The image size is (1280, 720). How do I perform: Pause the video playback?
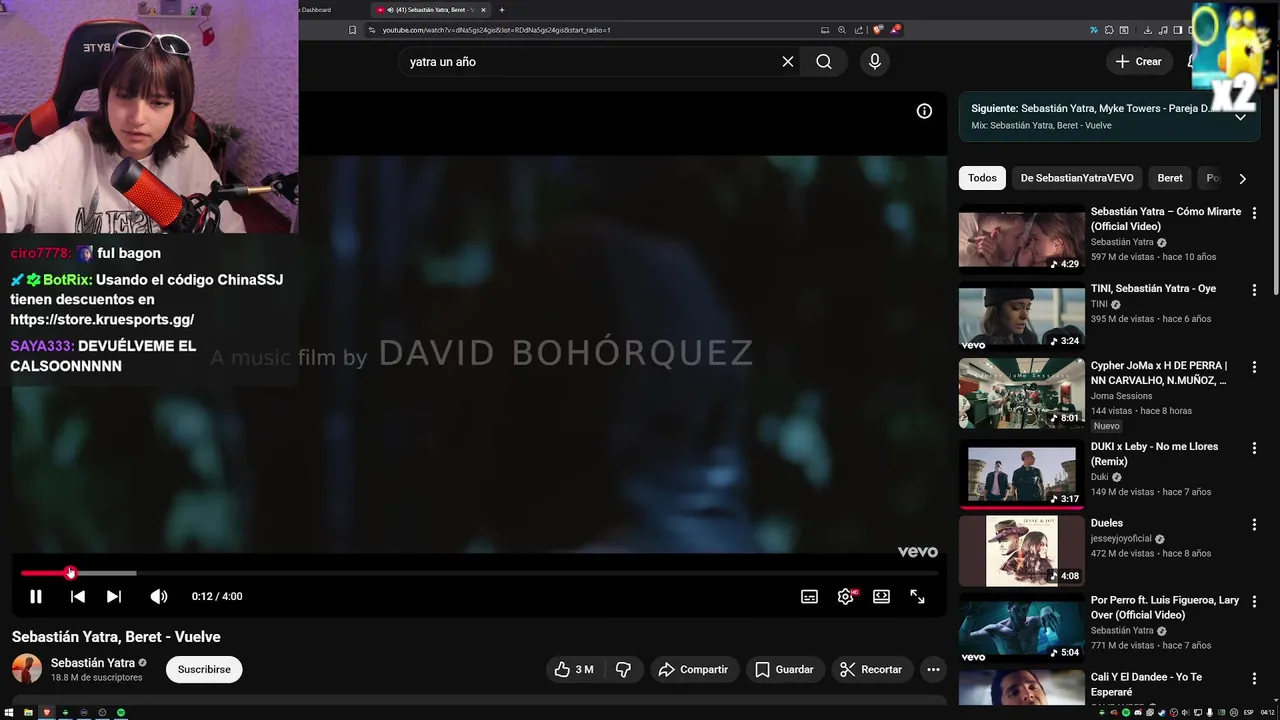[35, 596]
